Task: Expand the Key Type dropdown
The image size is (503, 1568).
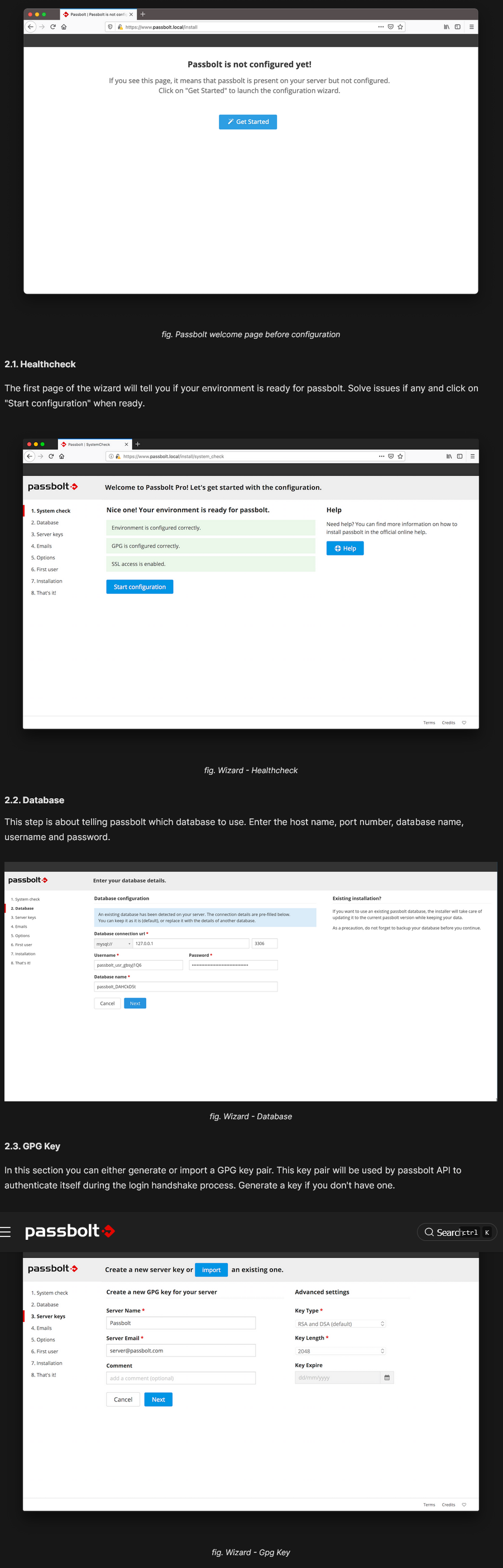Action: (341, 1324)
